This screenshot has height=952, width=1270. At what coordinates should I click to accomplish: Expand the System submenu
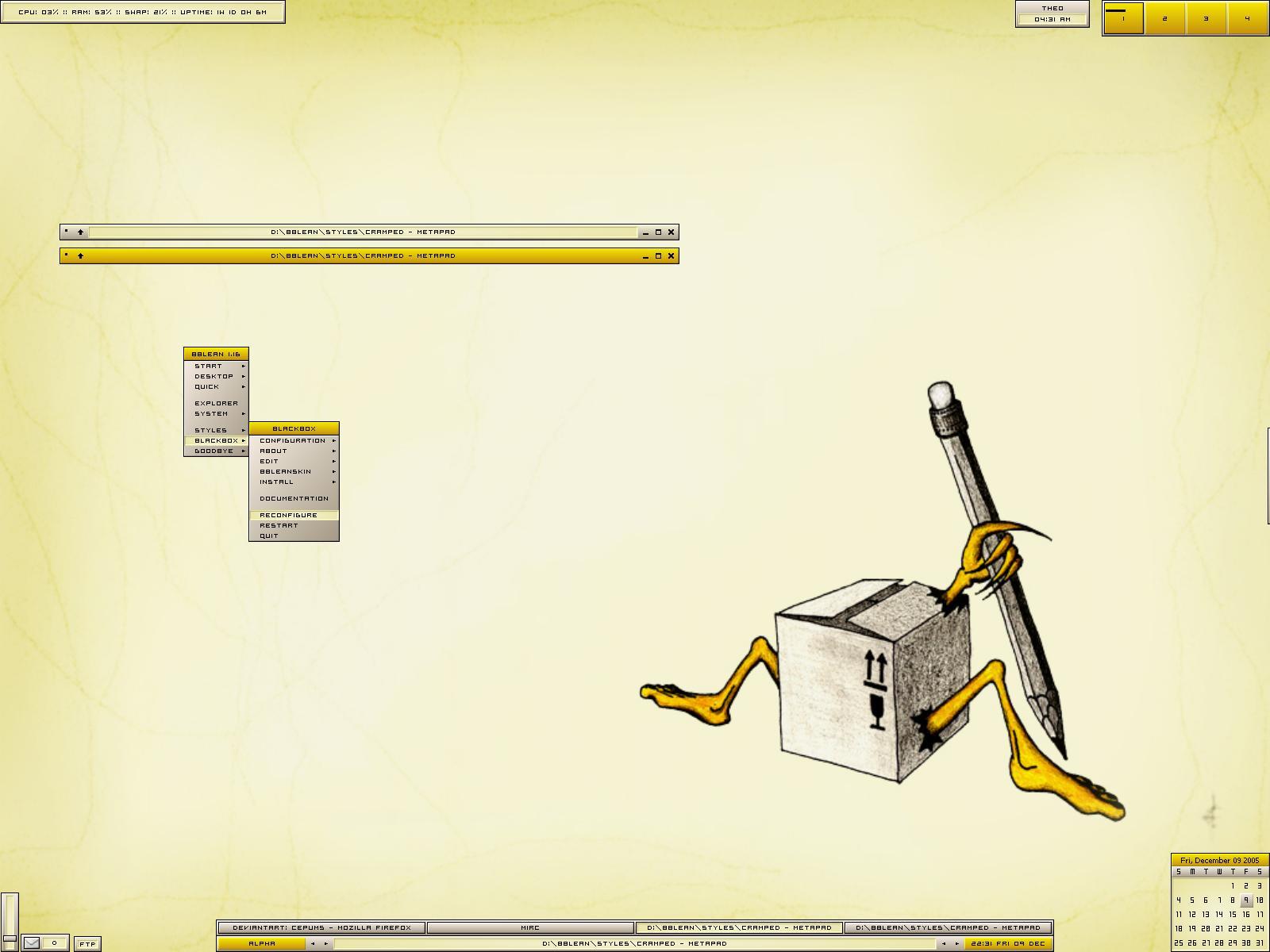(x=216, y=414)
